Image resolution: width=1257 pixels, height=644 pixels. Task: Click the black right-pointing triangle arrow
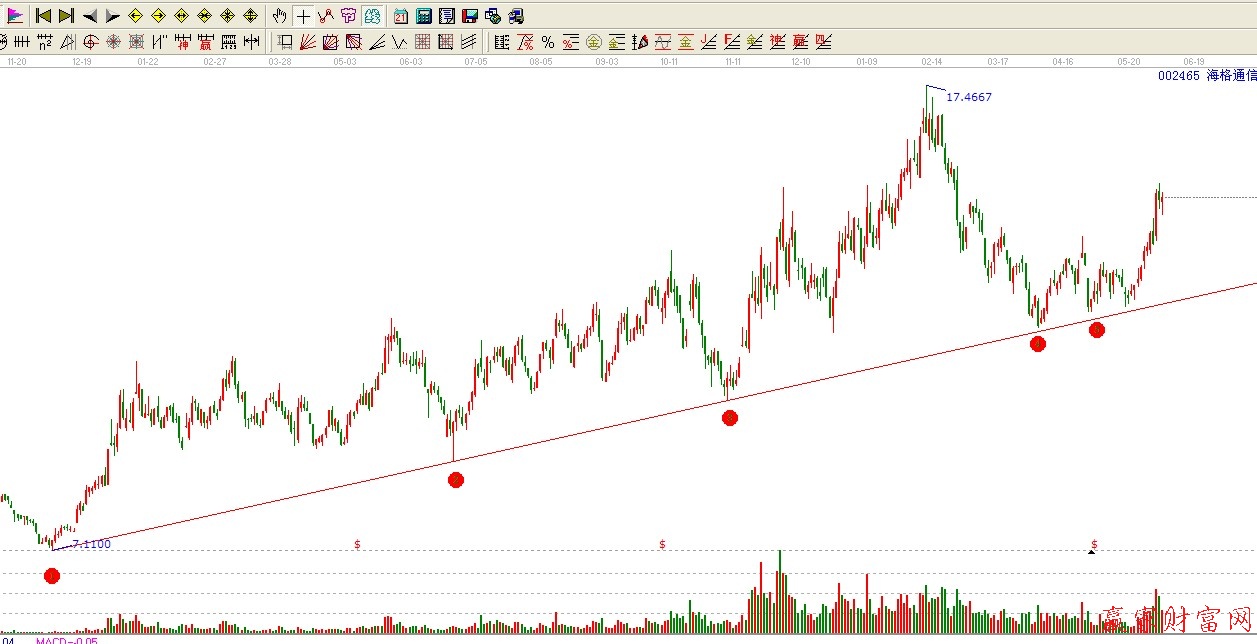tap(112, 16)
